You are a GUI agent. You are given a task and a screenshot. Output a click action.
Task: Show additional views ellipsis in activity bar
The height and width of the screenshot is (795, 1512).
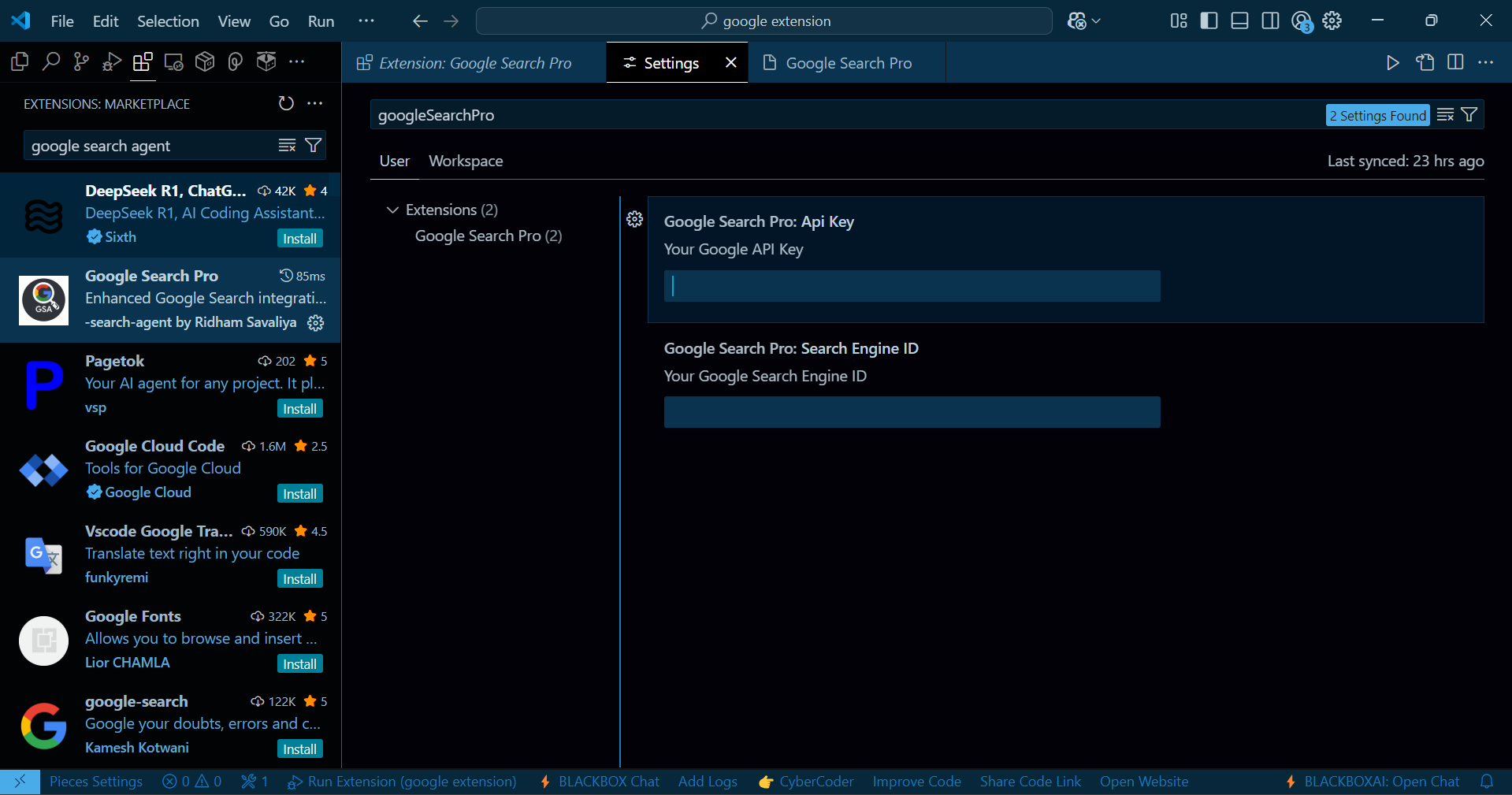(x=296, y=61)
